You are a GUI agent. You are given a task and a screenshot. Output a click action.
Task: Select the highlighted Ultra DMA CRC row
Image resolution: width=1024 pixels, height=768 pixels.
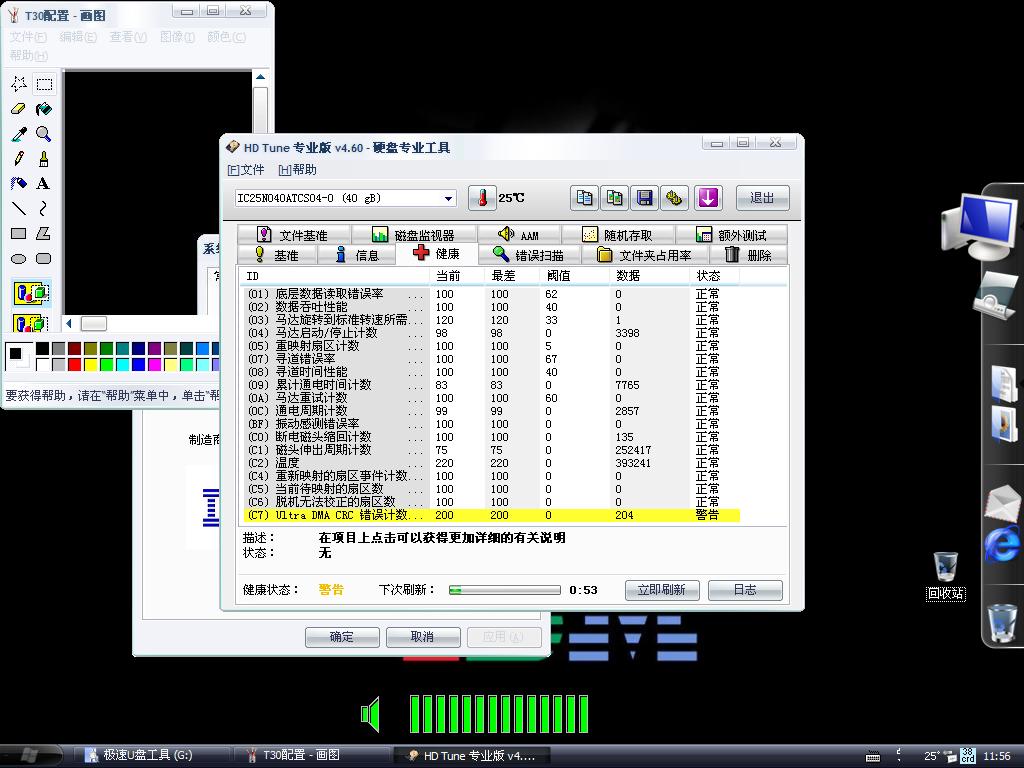(x=450, y=515)
